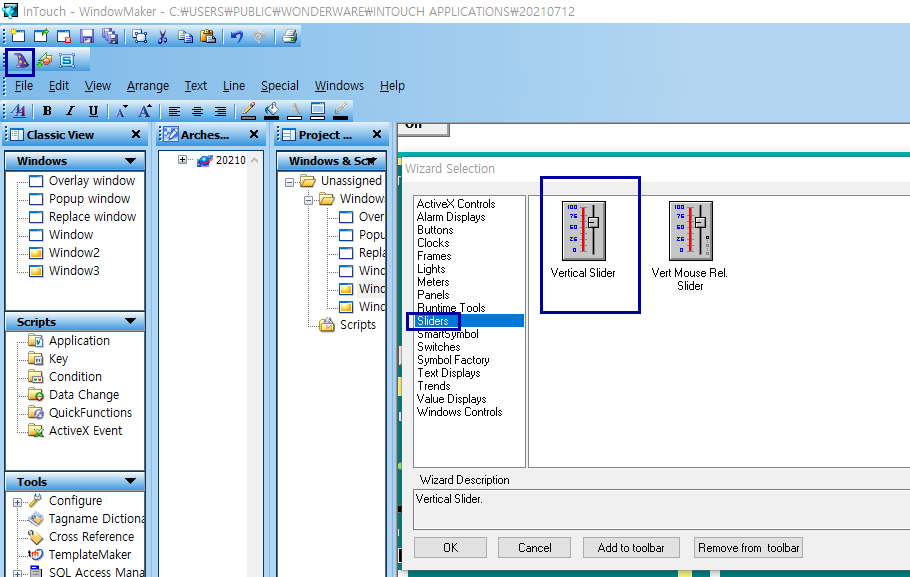Viewport: 910px width, 577px height.
Task: Click the Add to toolbar button
Action: point(631,547)
